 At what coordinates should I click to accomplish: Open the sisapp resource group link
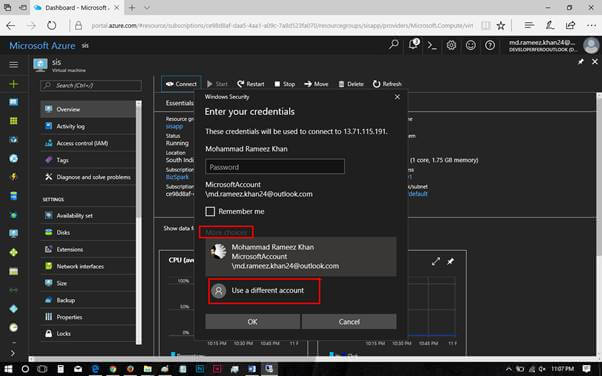174,126
